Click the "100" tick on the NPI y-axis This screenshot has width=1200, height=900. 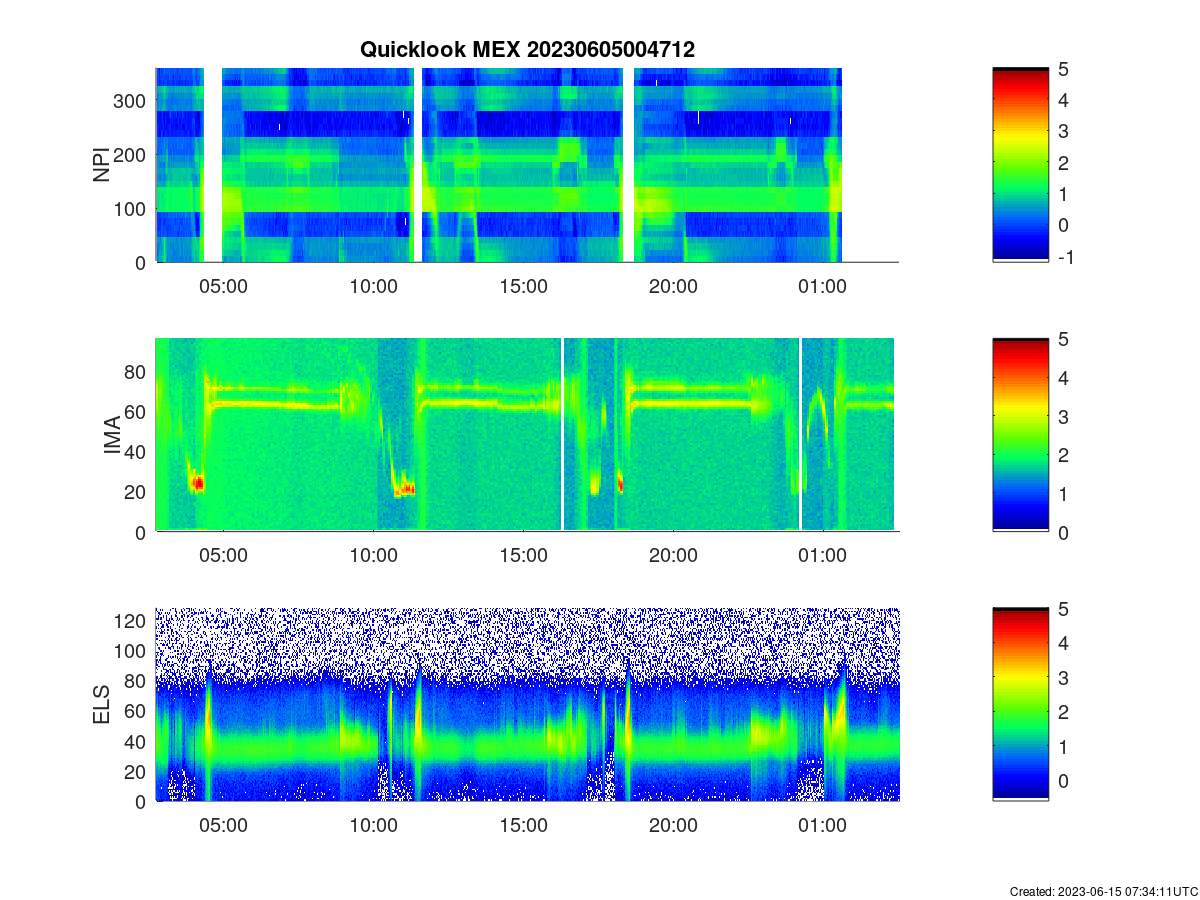click(x=131, y=209)
